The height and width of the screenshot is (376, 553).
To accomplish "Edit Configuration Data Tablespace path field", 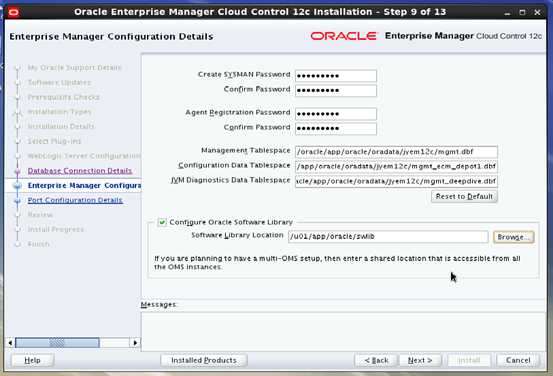I will coord(396,166).
